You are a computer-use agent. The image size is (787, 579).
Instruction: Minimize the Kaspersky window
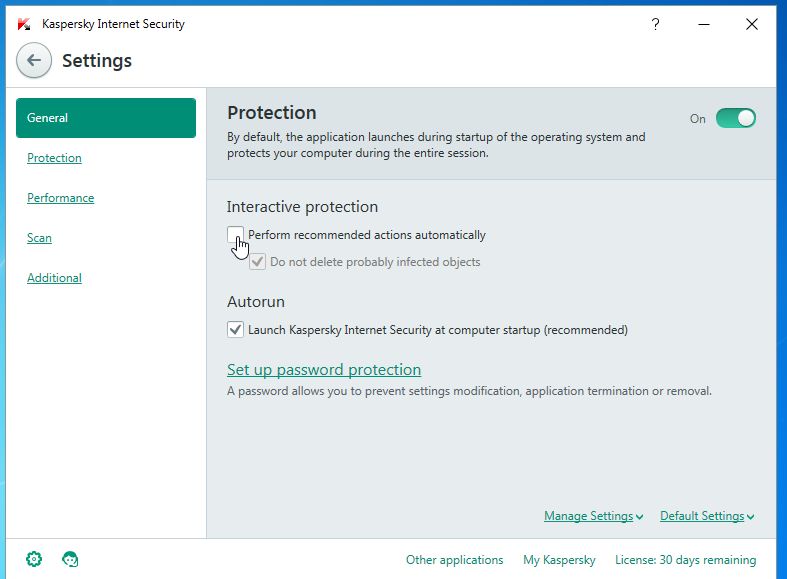[704, 24]
